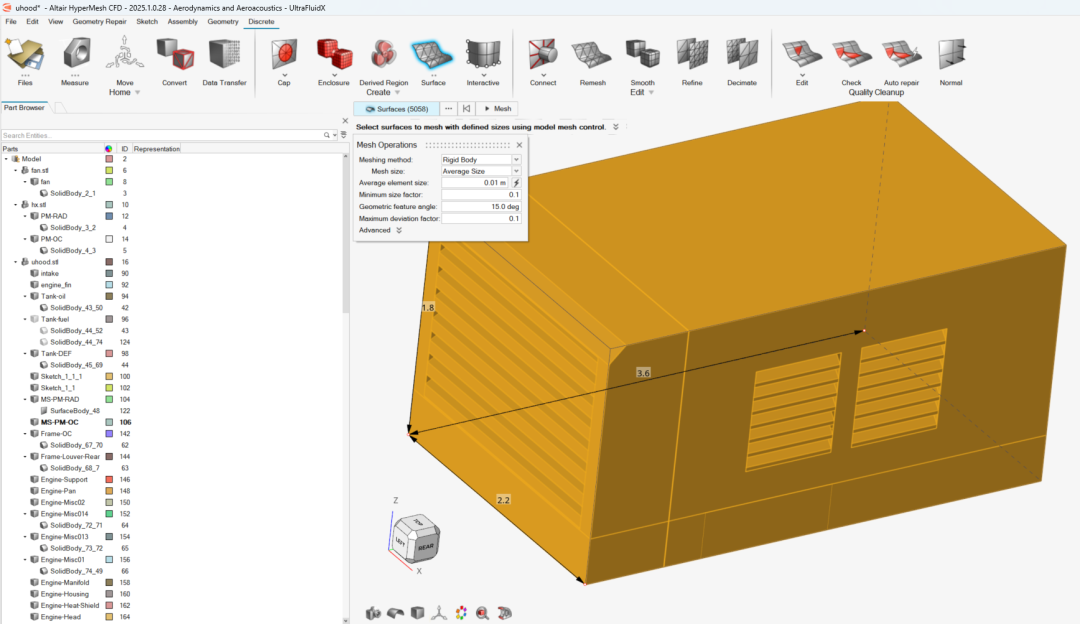Toggle visibility icon of intake part

pyautogui.click(x=34, y=273)
